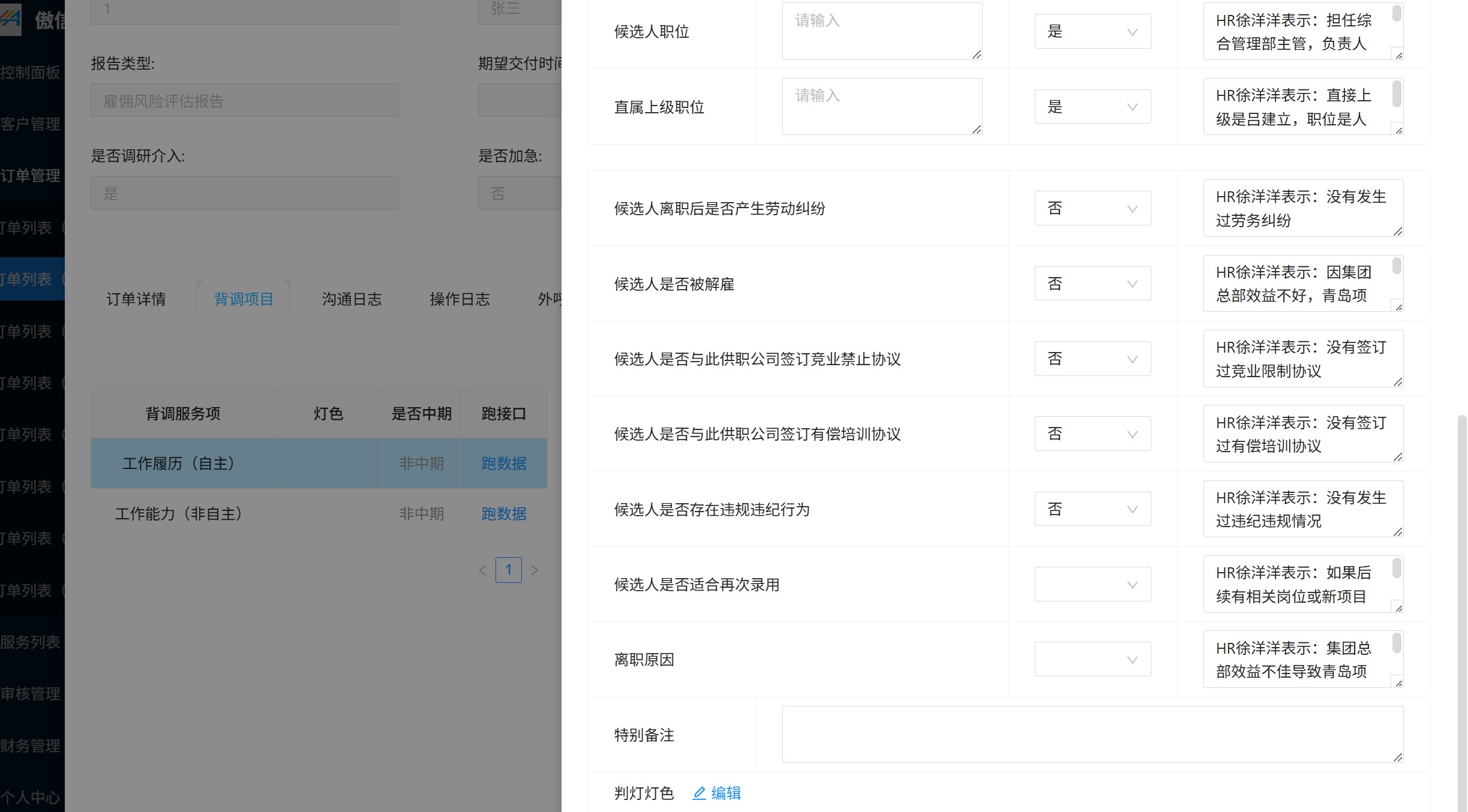Image resolution: width=1468 pixels, height=812 pixels.
Task: Click remark field 如果后续有相关岗位或新项目
Action: (x=1303, y=584)
